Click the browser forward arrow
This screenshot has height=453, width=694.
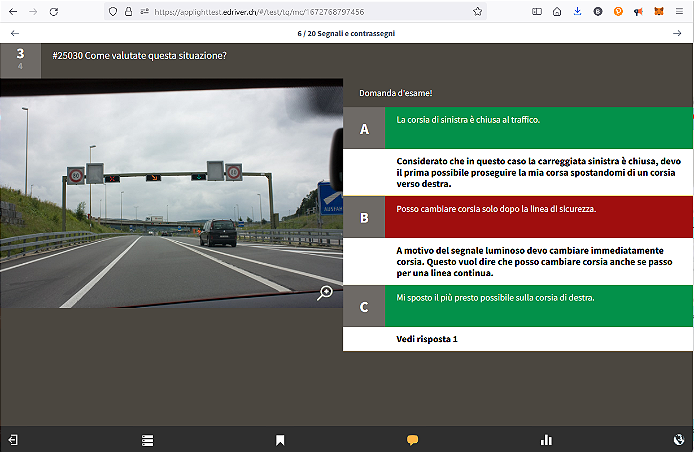[33, 12]
